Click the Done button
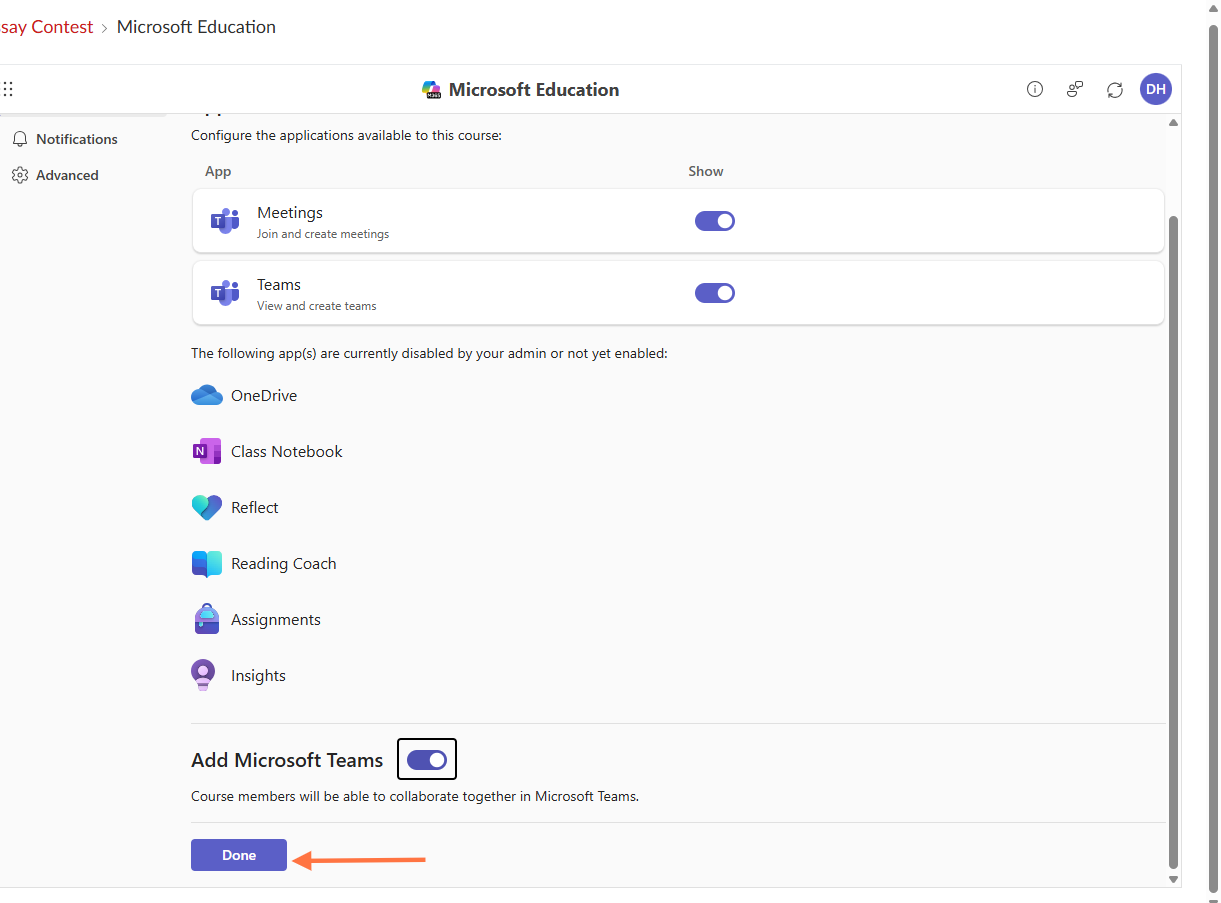 point(239,855)
